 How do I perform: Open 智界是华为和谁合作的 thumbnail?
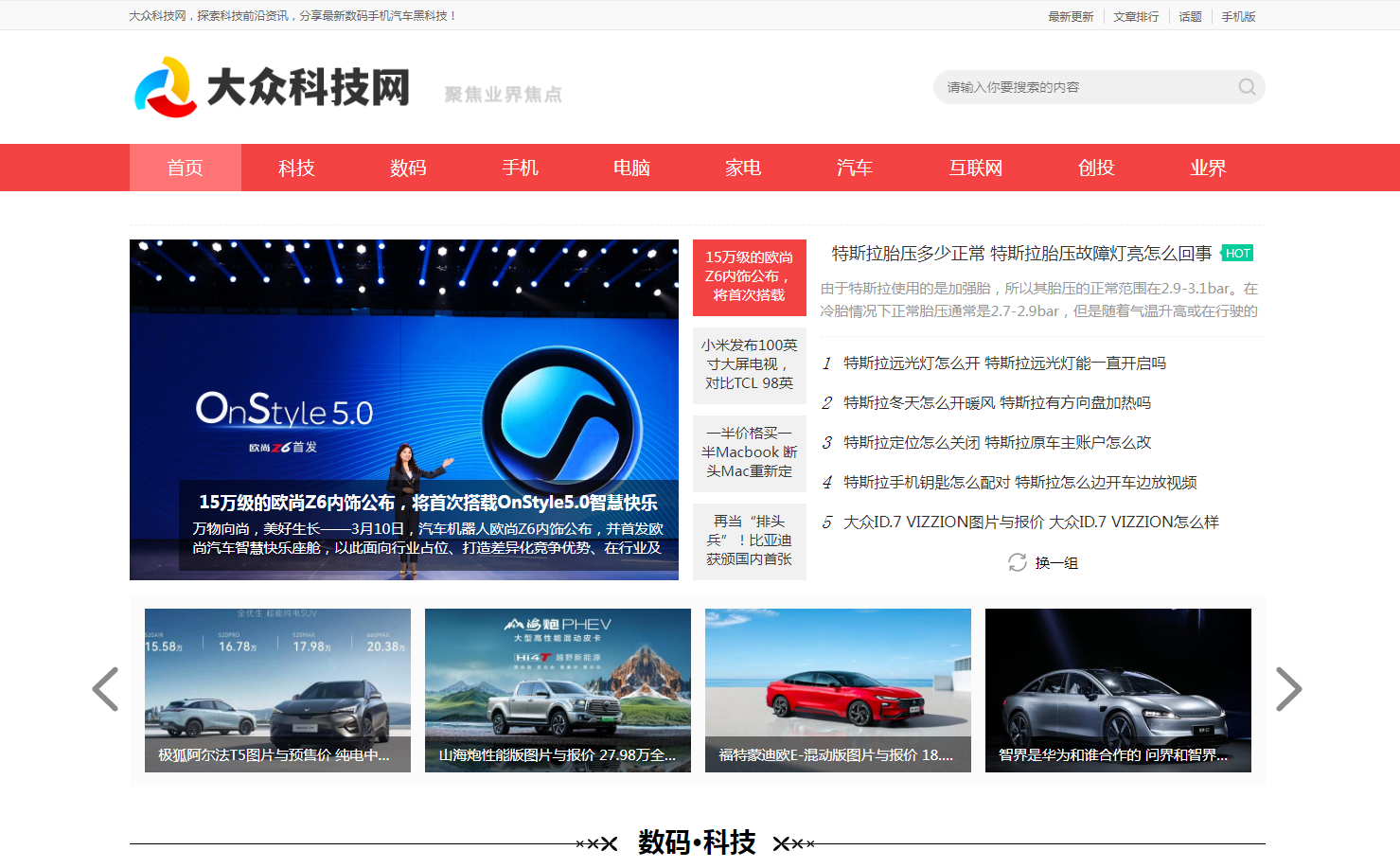pyautogui.click(x=1118, y=690)
